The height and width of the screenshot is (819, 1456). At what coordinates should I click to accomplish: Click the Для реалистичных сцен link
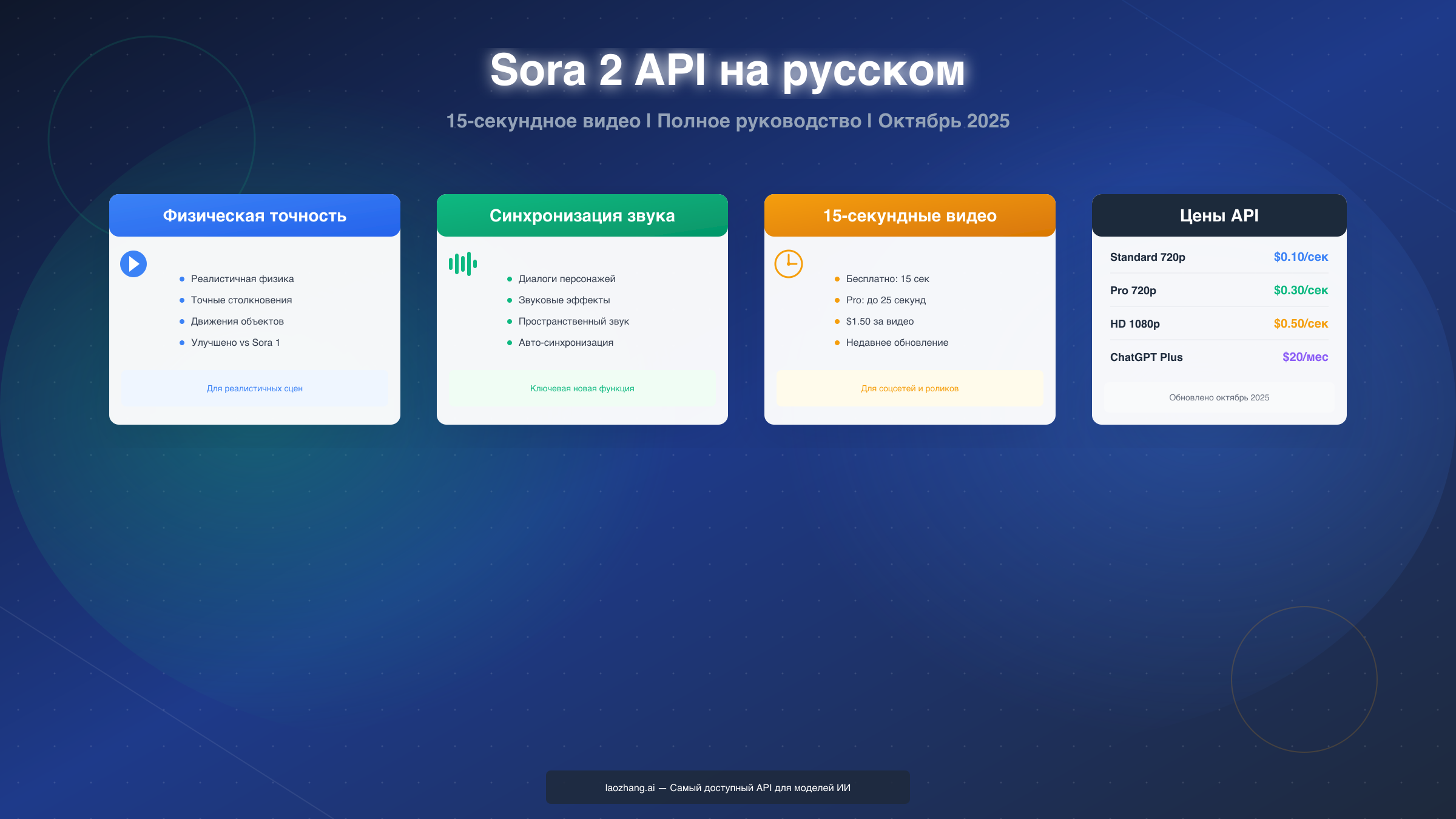click(x=255, y=388)
